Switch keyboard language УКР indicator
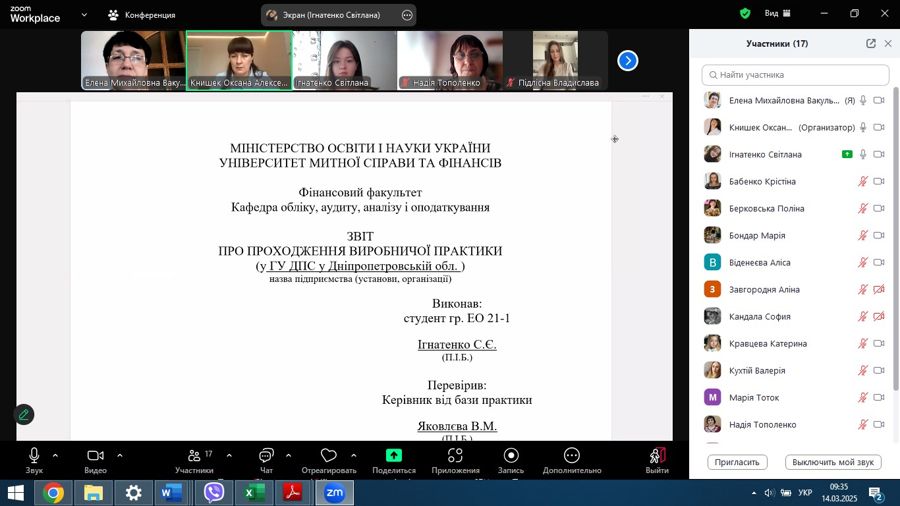 pyautogui.click(x=805, y=493)
